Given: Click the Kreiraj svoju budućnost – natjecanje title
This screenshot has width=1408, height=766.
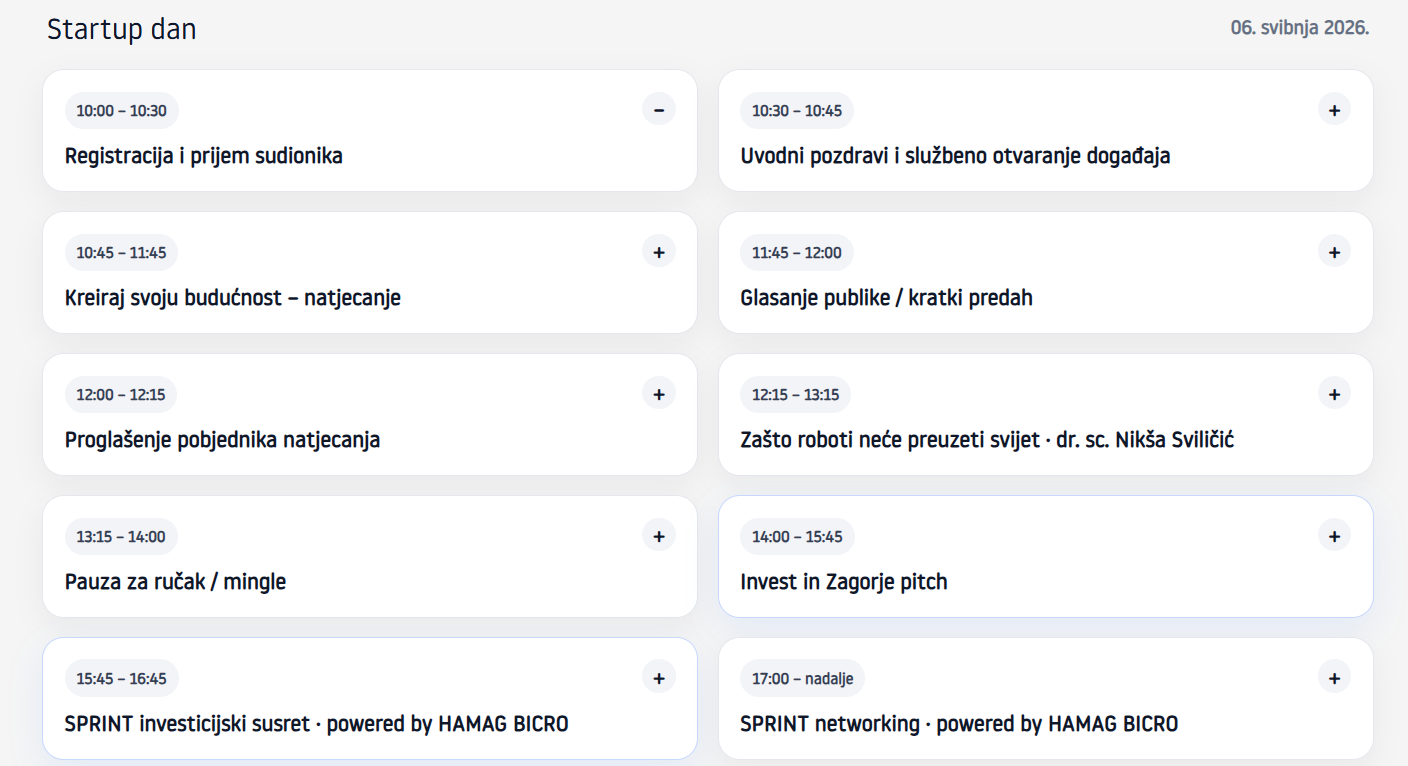Looking at the screenshot, I should click(232, 298).
